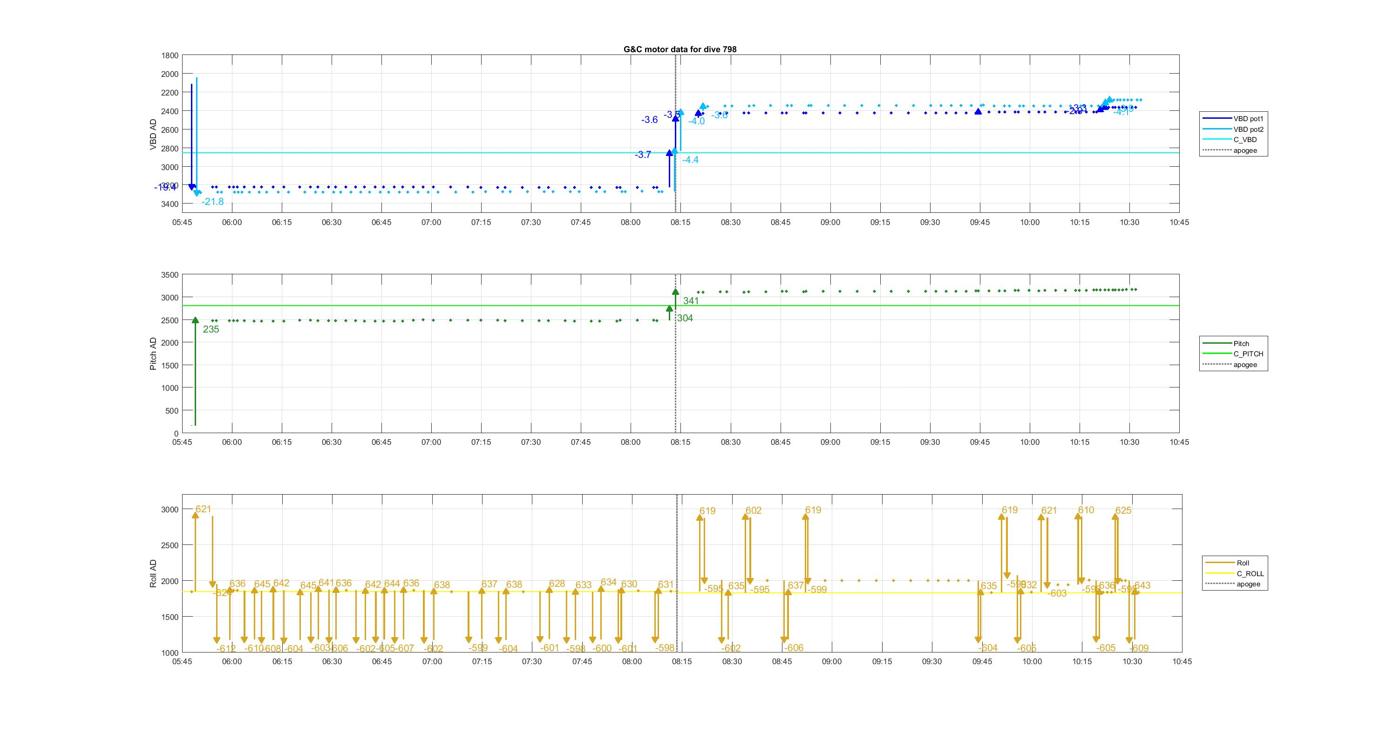The image size is (1400, 733).
Task: Click the "05:45" time tick under the Roll plot
Action: coord(182,660)
